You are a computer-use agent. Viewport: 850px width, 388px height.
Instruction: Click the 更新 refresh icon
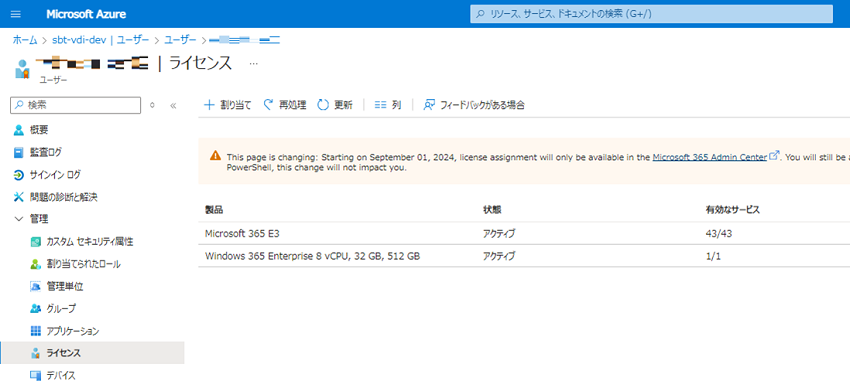pyautogui.click(x=323, y=105)
